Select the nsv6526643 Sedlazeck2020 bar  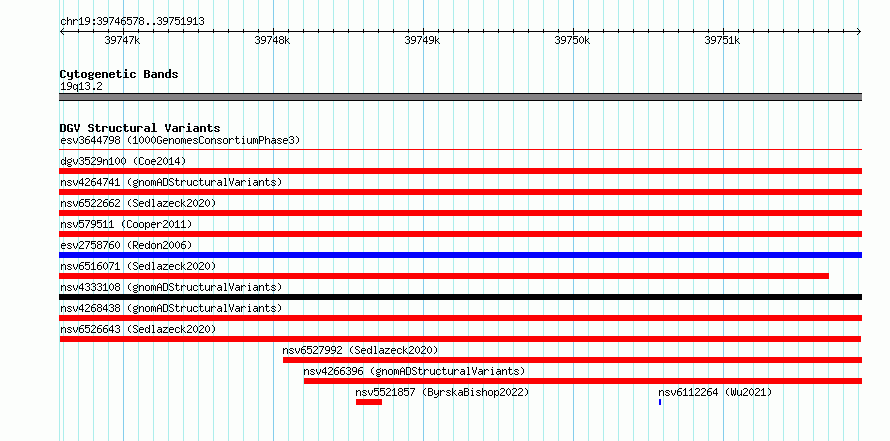(x=460, y=339)
